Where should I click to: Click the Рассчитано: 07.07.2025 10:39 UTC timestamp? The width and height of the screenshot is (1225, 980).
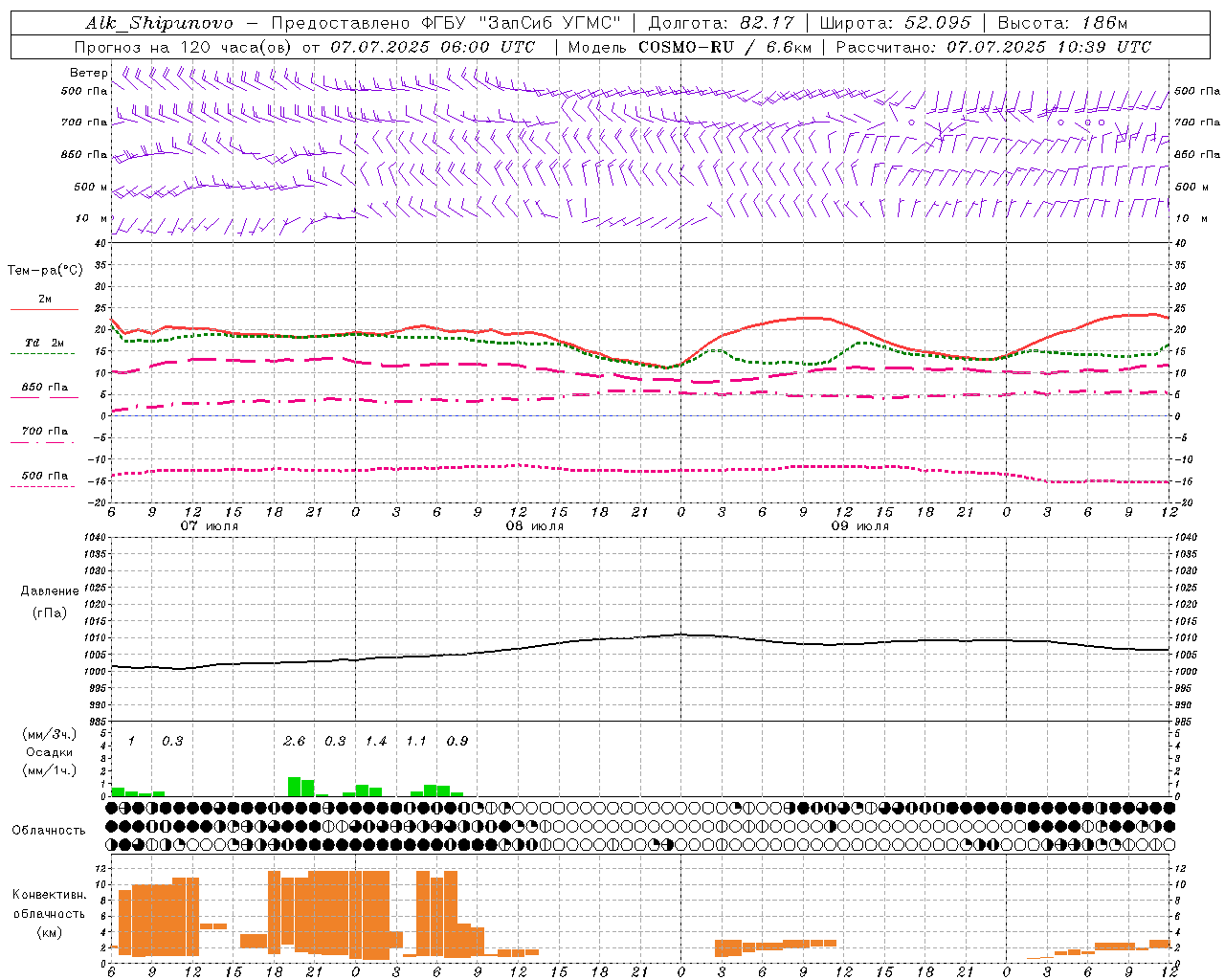tap(993, 47)
